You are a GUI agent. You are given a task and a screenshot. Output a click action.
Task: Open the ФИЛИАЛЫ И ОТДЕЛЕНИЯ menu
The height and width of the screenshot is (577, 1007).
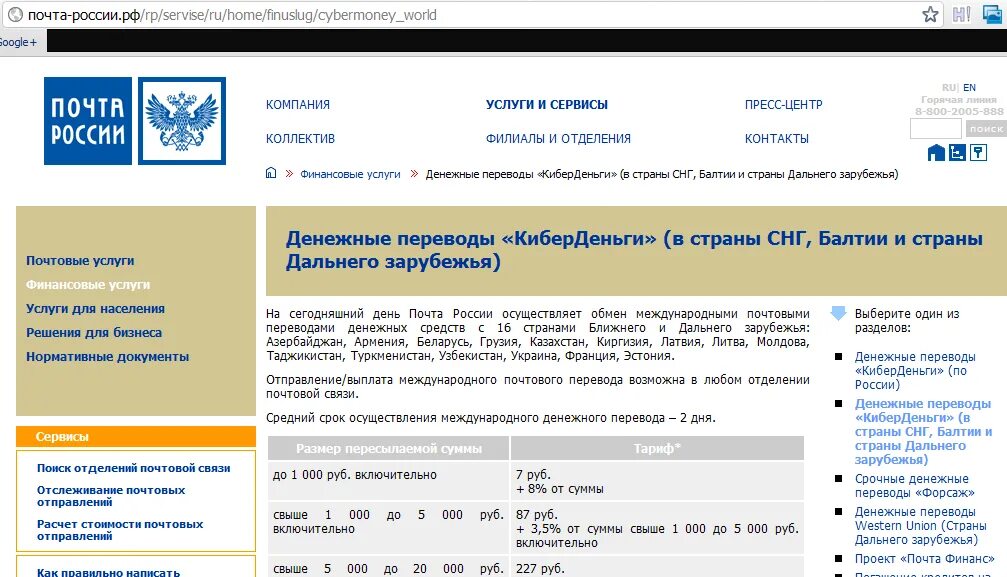pyautogui.click(x=558, y=139)
